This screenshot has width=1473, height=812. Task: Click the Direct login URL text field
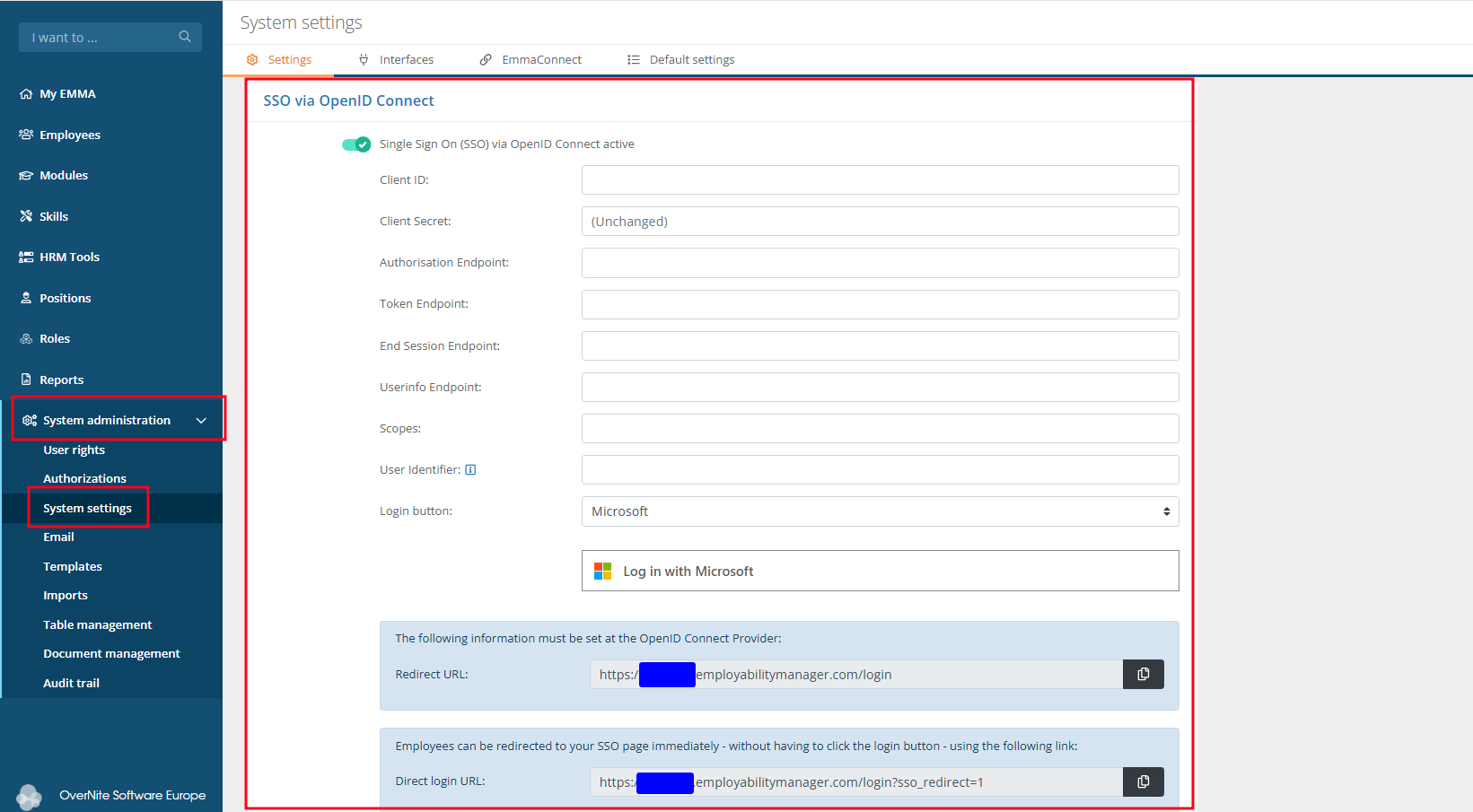click(x=856, y=782)
